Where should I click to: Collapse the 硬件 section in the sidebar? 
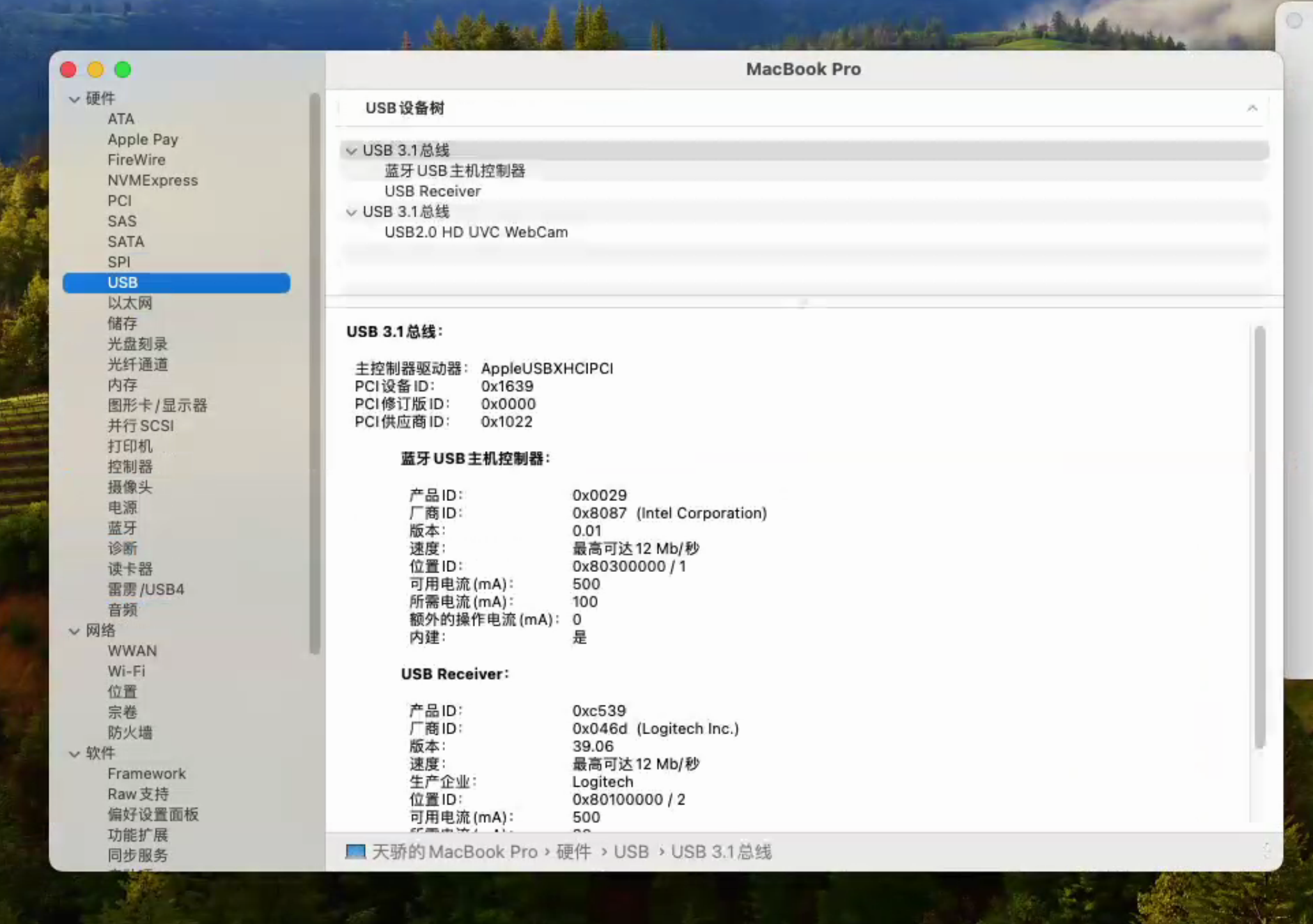(x=74, y=99)
